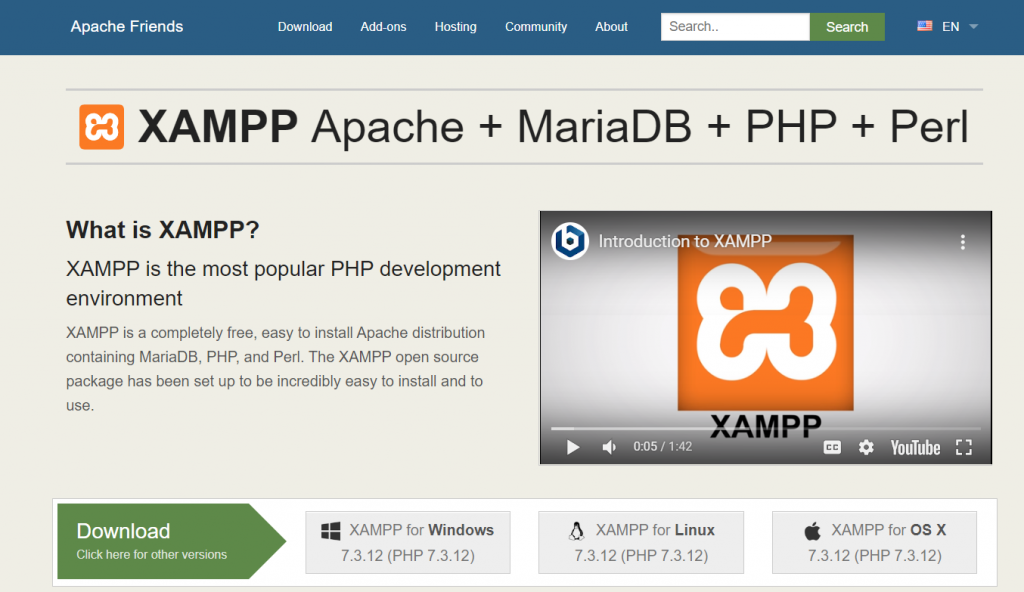The image size is (1024, 592).
Task: Click the orange XAMPP logo icon in heading
Action: tap(101, 127)
